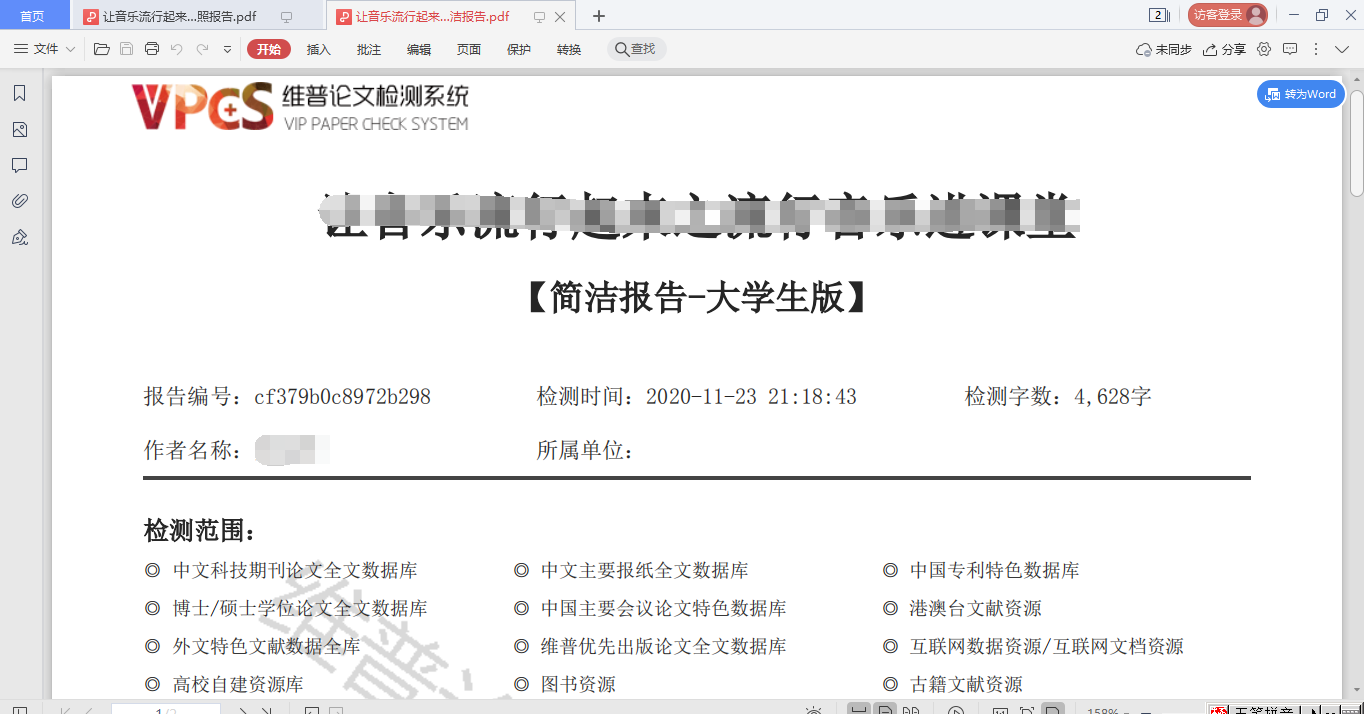Close the active 洁报告.pdf tab
Screen dimensions: 1364x714
click(560, 17)
